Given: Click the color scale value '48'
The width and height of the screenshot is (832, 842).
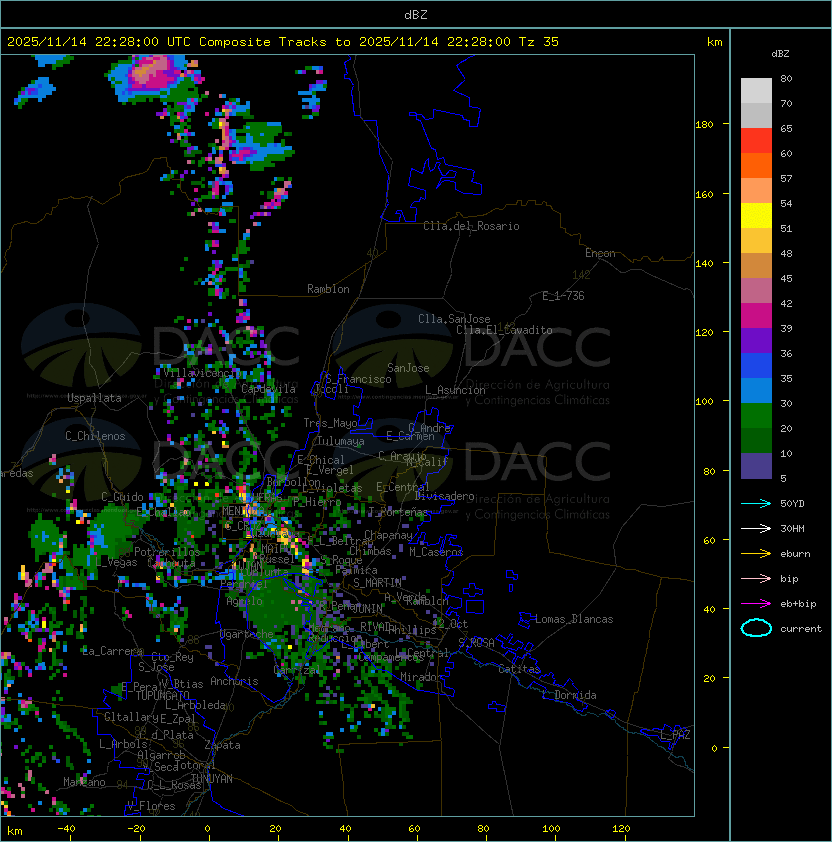Looking at the screenshot, I should coord(786,254).
